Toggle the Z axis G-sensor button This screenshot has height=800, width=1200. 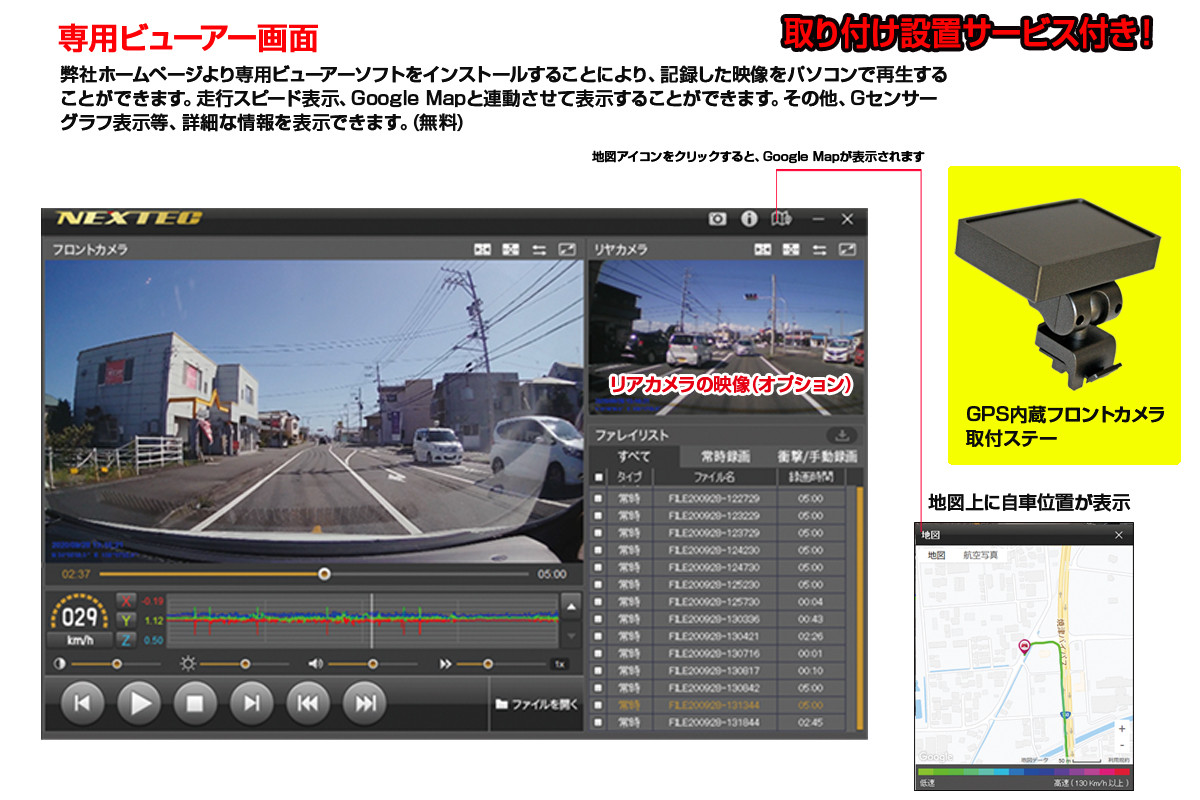click(126, 640)
